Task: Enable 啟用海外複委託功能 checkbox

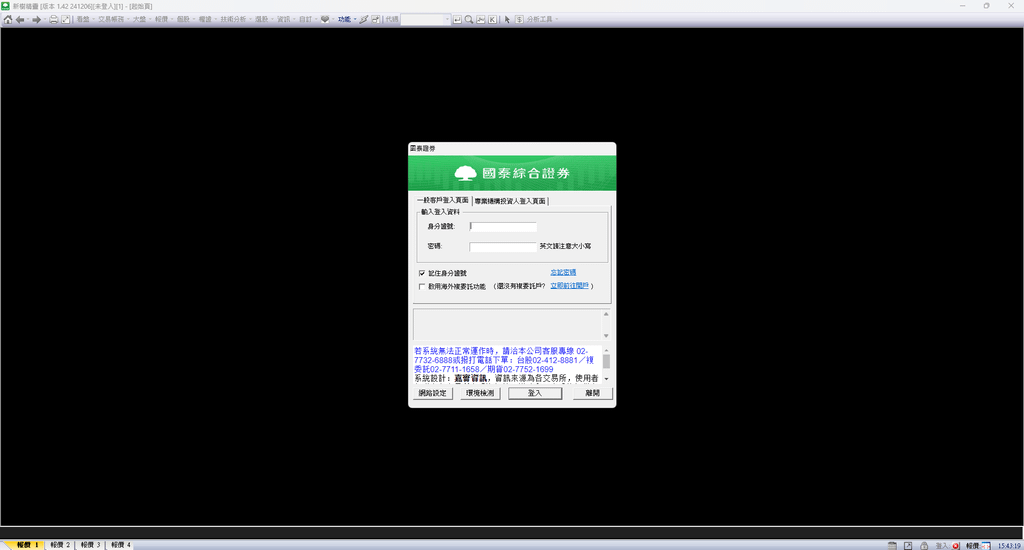Action: (422, 286)
